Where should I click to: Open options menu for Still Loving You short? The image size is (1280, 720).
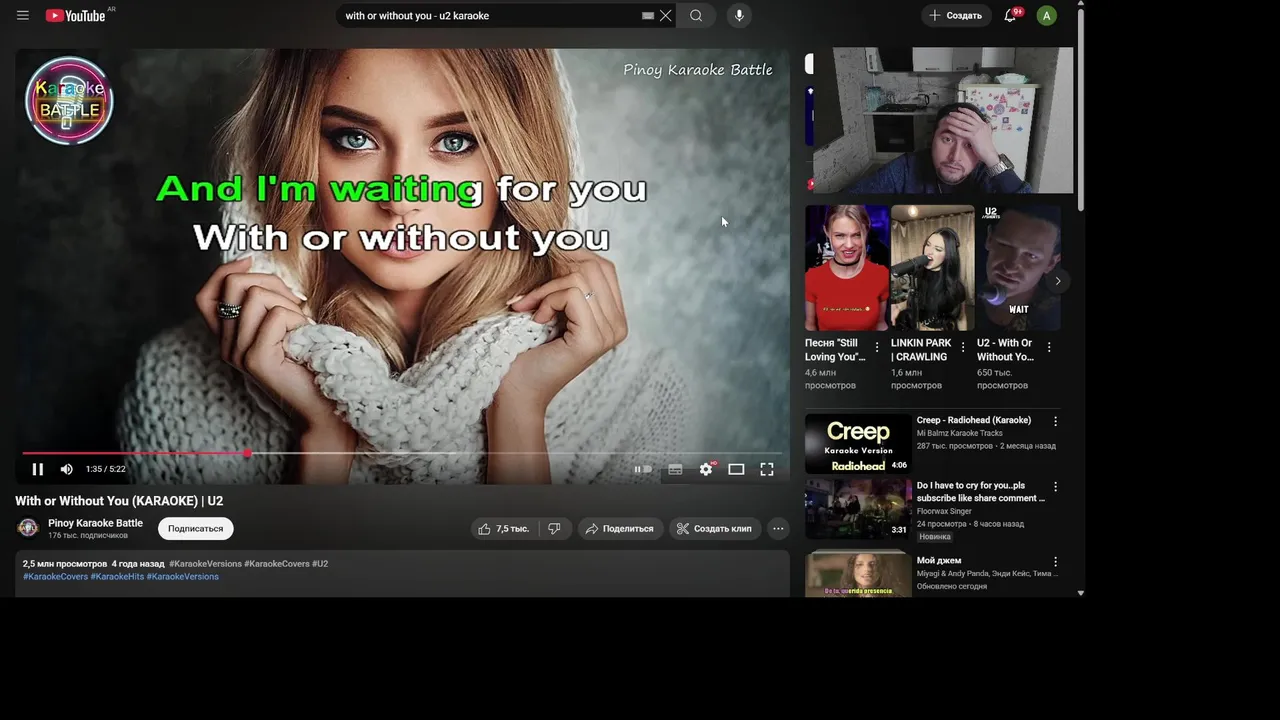(x=877, y=347)
